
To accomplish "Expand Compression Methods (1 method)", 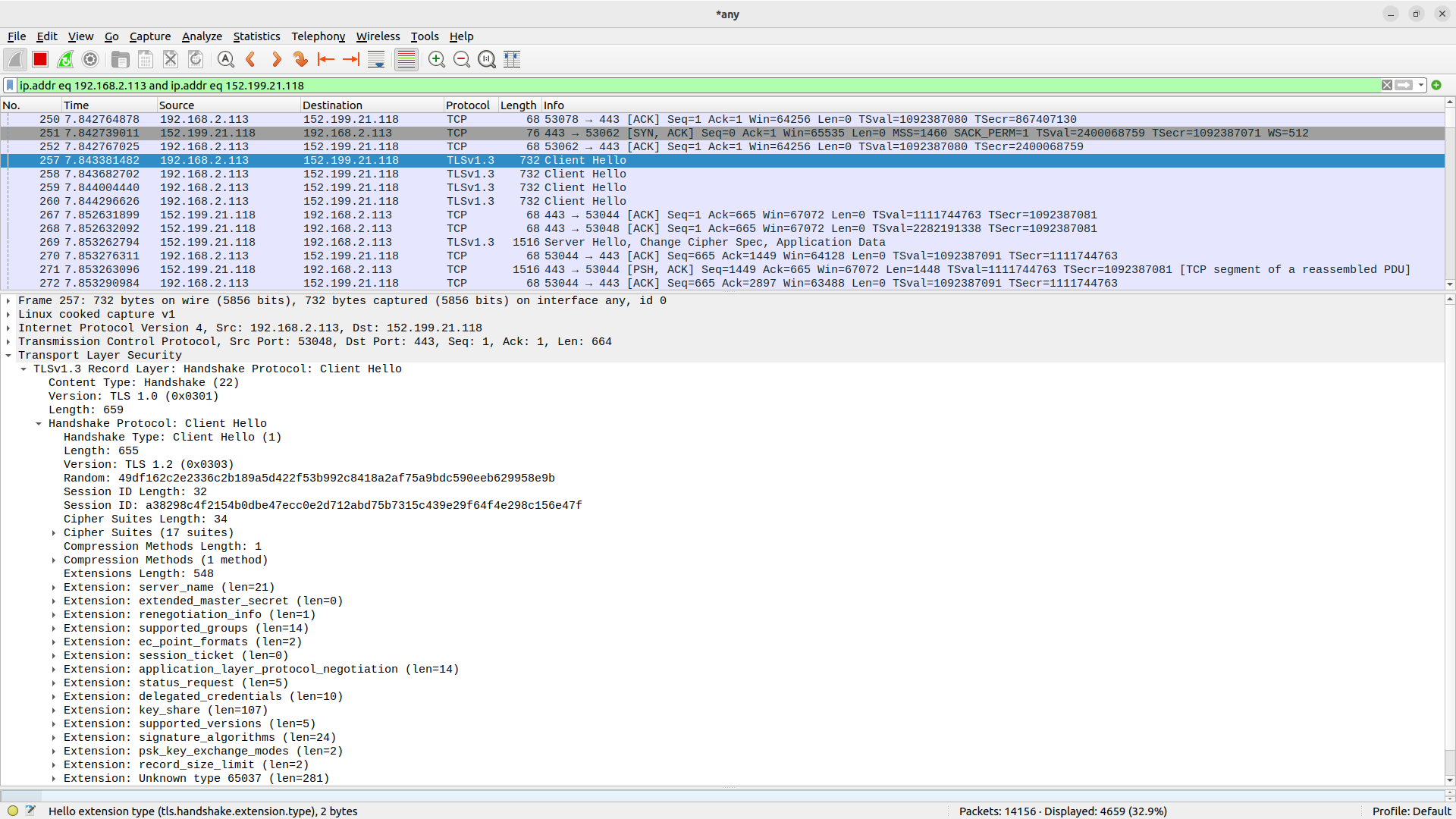I will 54,560.
